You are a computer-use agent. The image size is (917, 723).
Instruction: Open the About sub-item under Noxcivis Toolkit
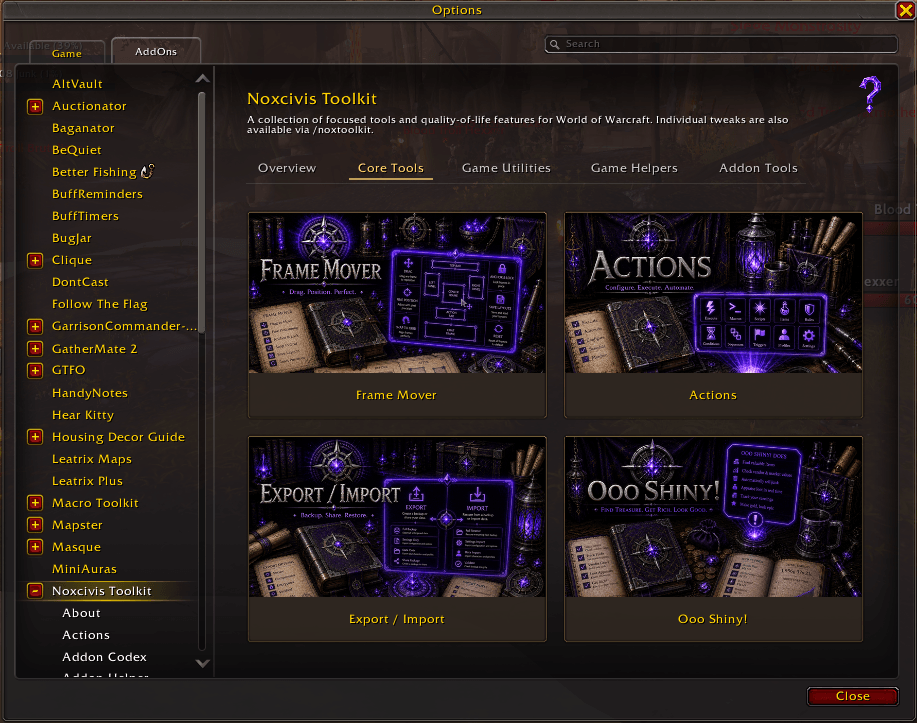click(81, 613)
